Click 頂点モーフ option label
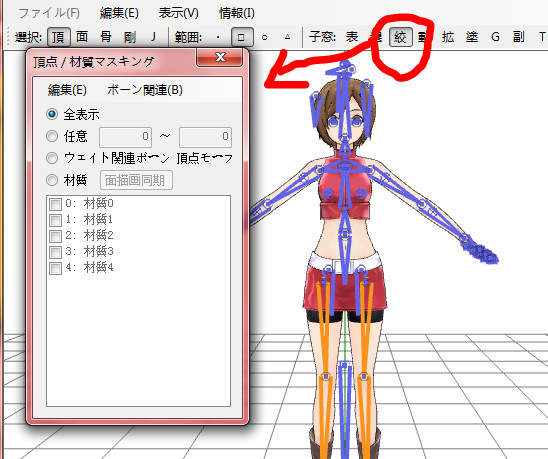 point(204,158)
